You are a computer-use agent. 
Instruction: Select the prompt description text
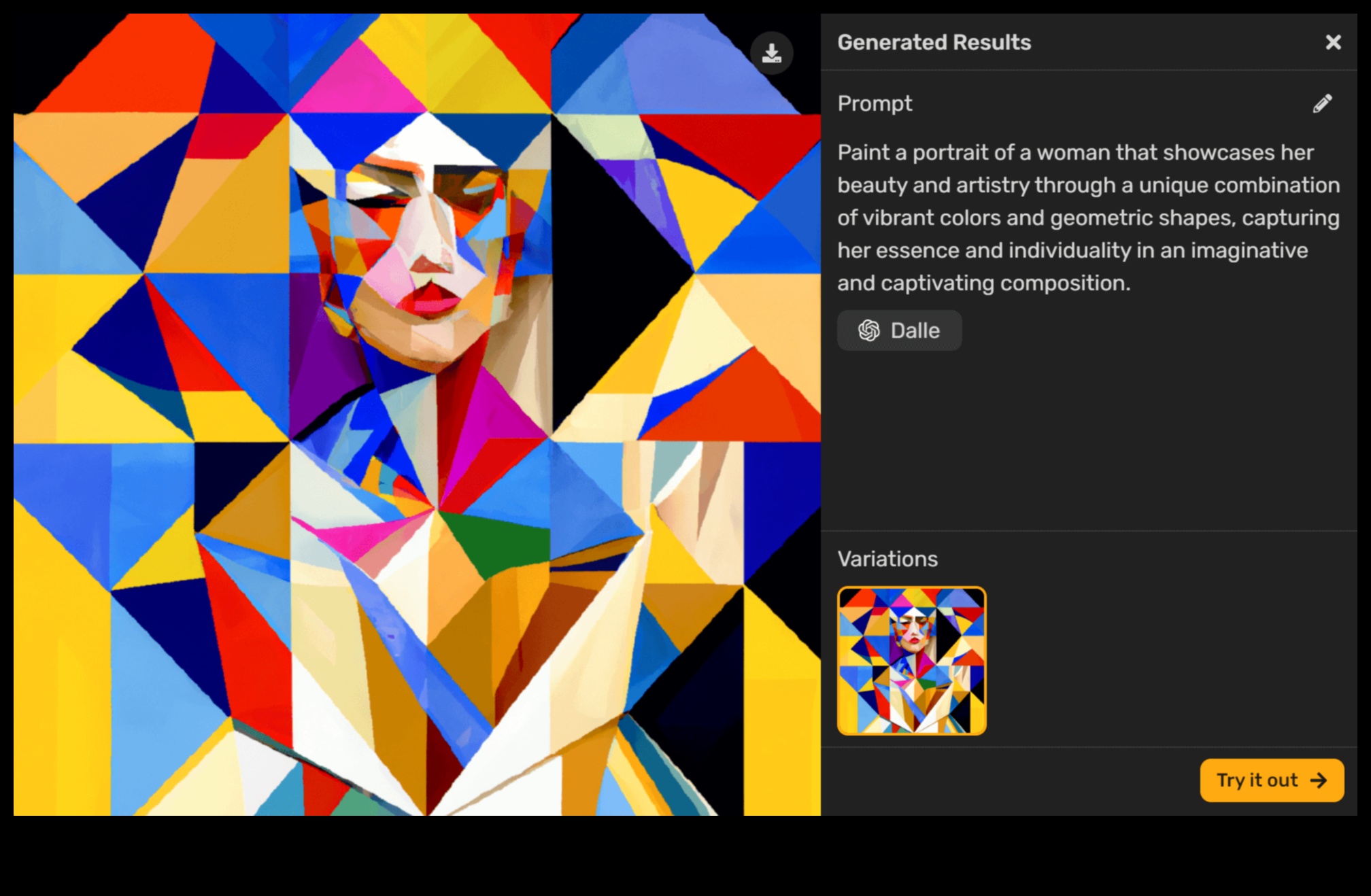point(1087,218)
